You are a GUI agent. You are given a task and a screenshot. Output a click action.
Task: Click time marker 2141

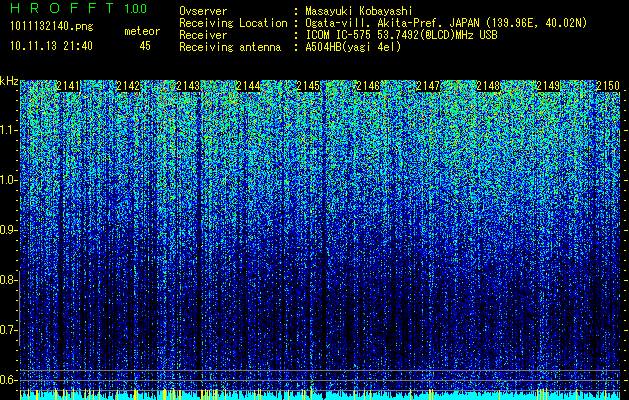tap(69, 86)
